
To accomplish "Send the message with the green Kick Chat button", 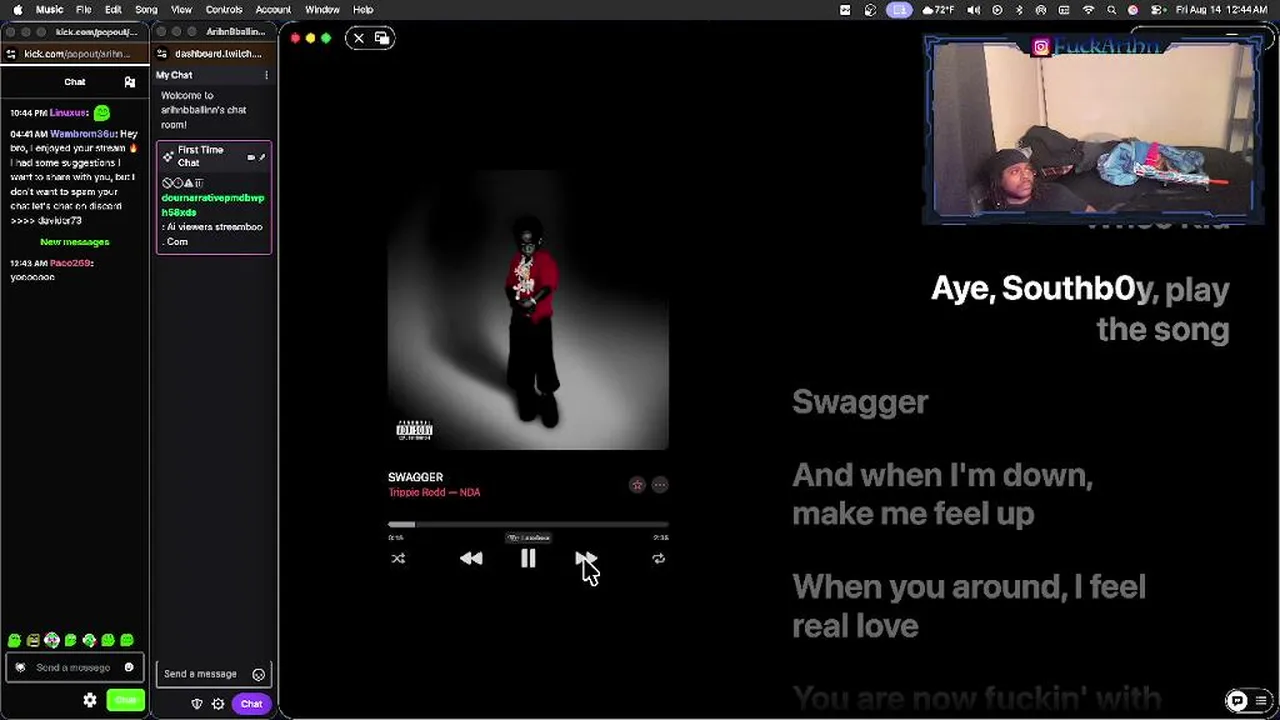I will click(126, 701).
